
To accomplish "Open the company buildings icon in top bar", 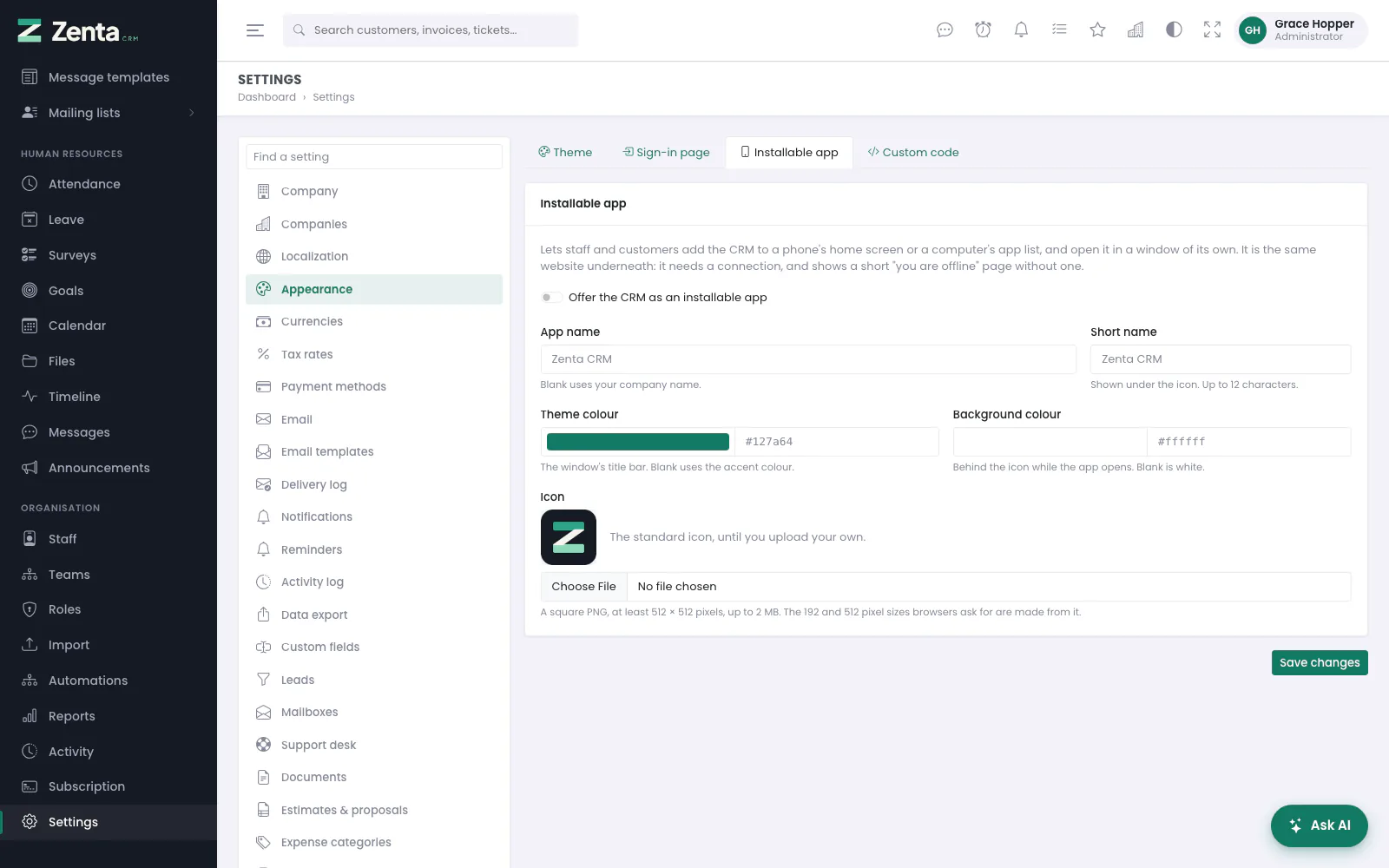I will click(x=1136, y=30).
